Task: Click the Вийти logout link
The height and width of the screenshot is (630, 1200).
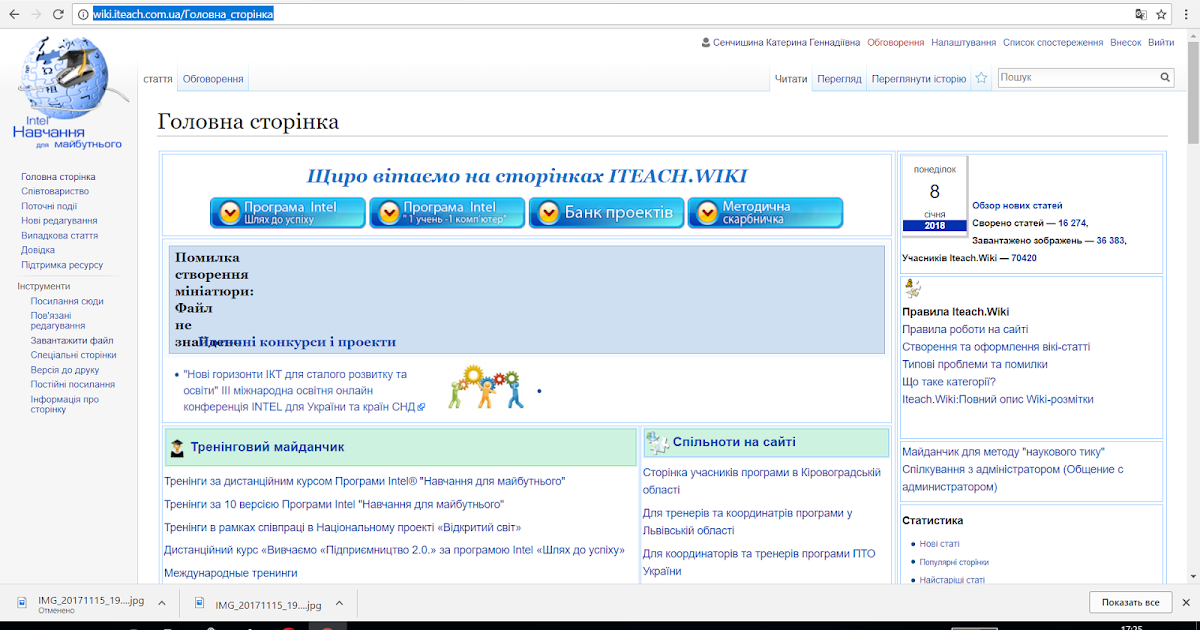Action: pos(1161,43)
